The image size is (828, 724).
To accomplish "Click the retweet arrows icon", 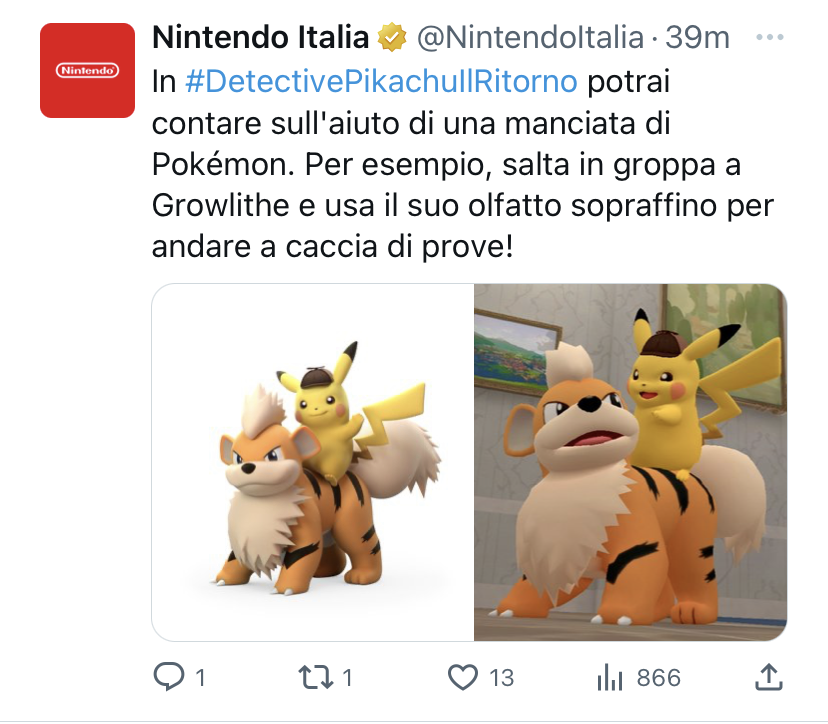I will pyautogui.click(x=315, y=678).
